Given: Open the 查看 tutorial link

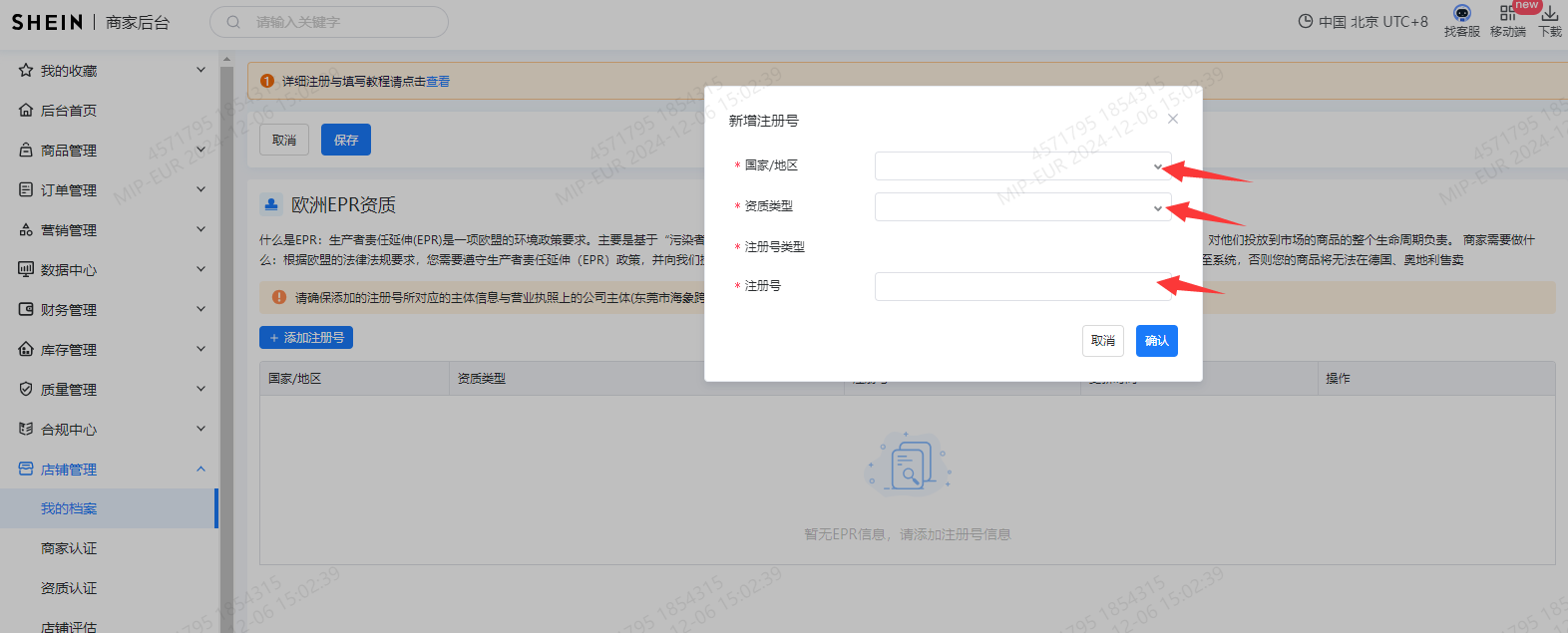Looking at the screenshot, I should tap(438, 82).
